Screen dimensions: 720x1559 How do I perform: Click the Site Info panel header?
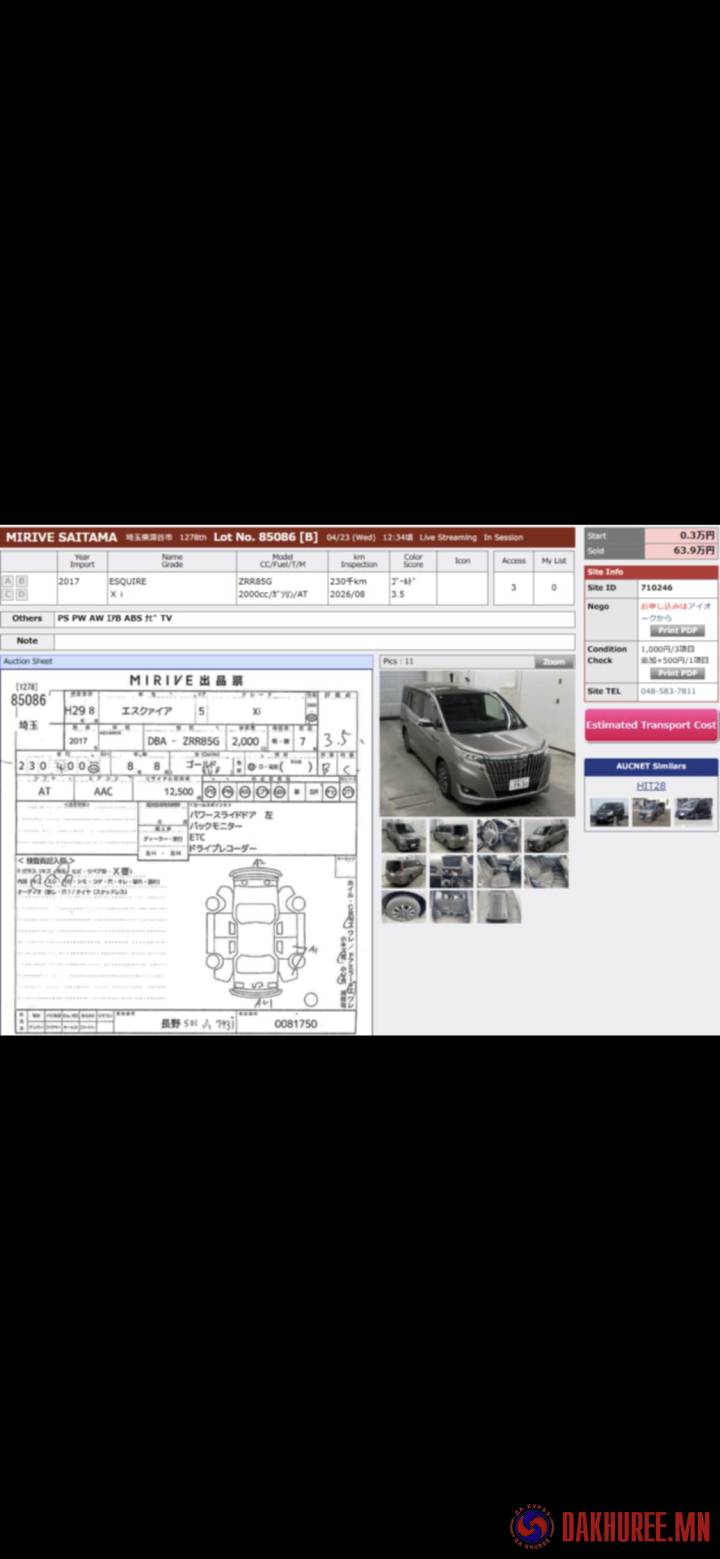651,572
